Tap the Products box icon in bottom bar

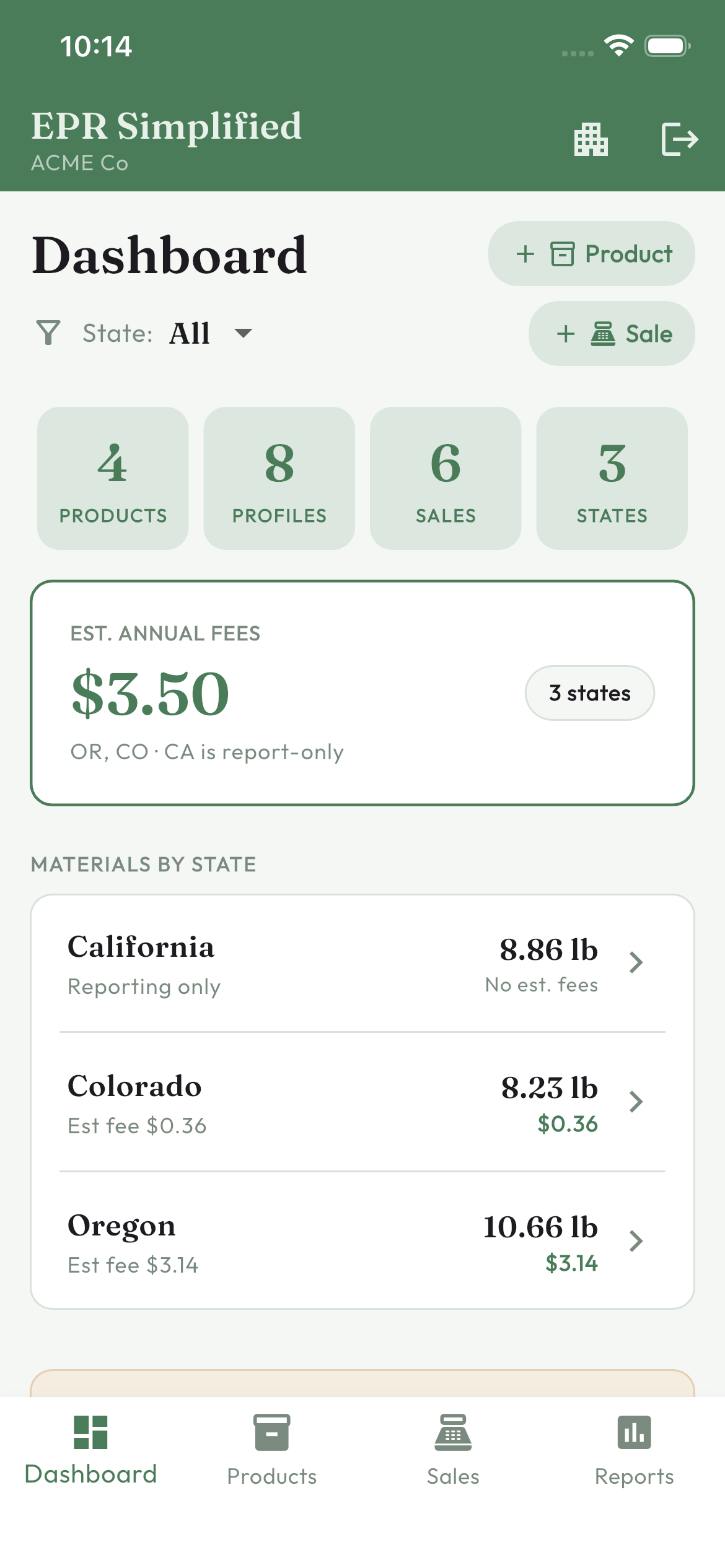click(271, 1432)
